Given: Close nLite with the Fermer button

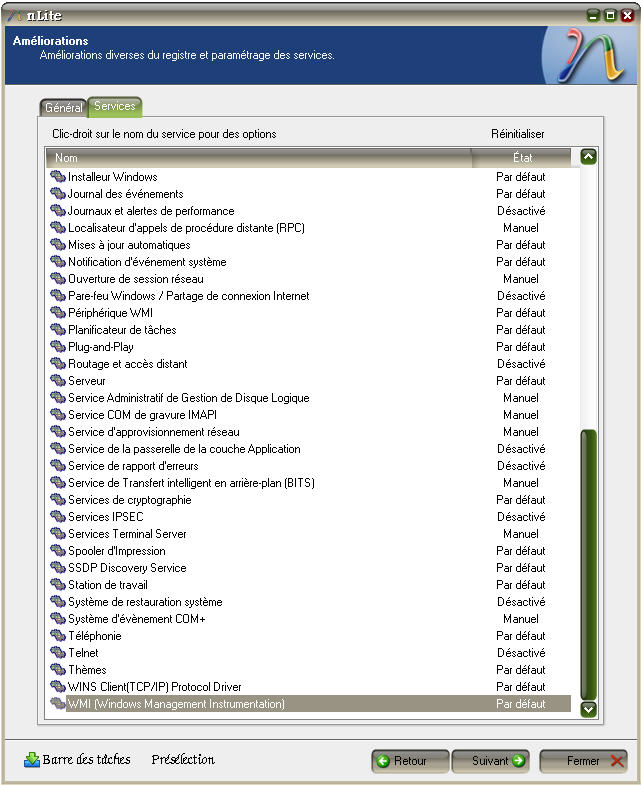Looking at the screenshot, I should (583, 761).
